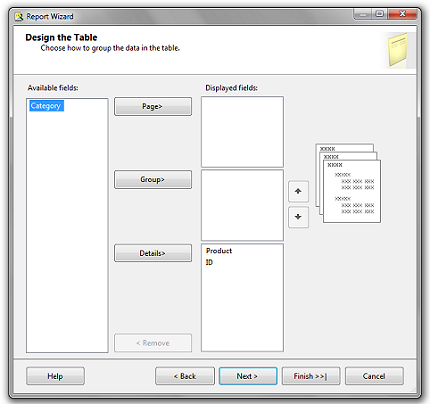Viewport: 430px width, 404px height.
Task: Cancel the Report Wizard
Action: (x=374, y=376)
